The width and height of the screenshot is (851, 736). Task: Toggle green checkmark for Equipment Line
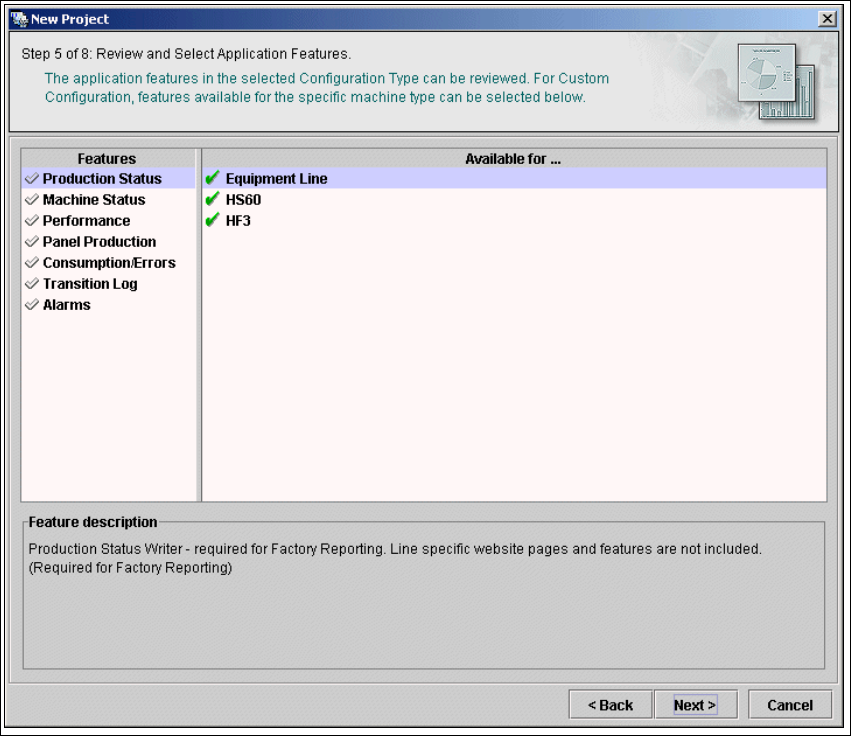click(212, 177)
